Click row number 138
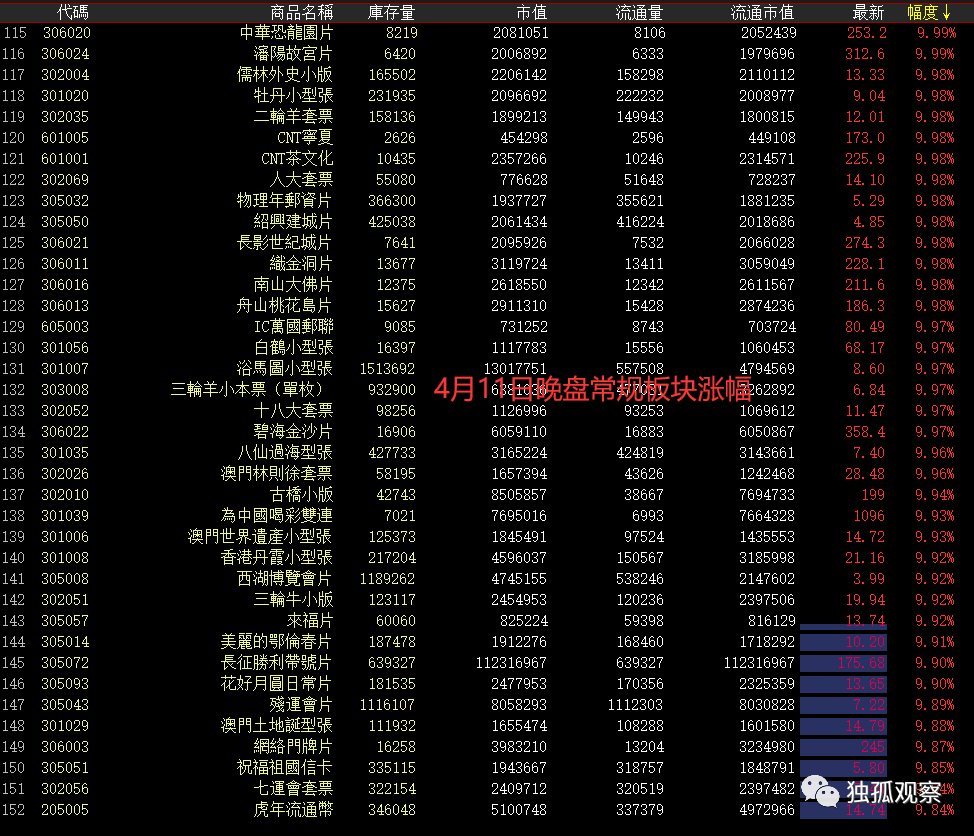974x836 pixels. click(14, 516)
